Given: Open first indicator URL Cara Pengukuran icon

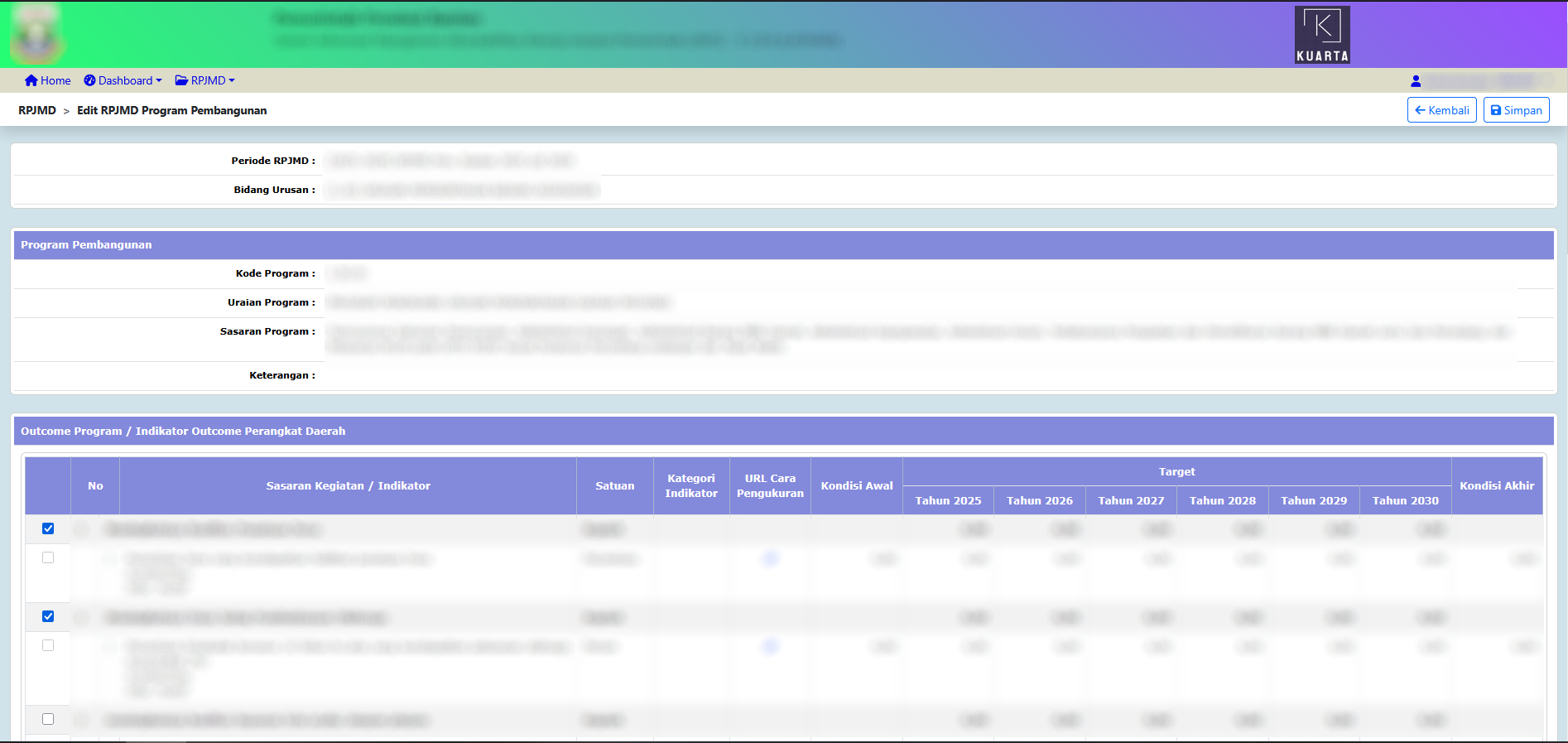Looking at the screenshot, I should pos(770,559).
